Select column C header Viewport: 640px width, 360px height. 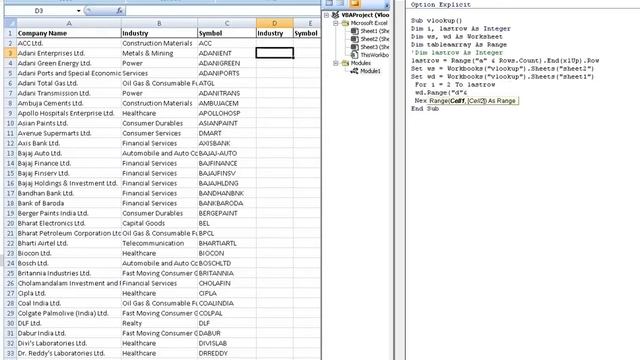[227, 23]
